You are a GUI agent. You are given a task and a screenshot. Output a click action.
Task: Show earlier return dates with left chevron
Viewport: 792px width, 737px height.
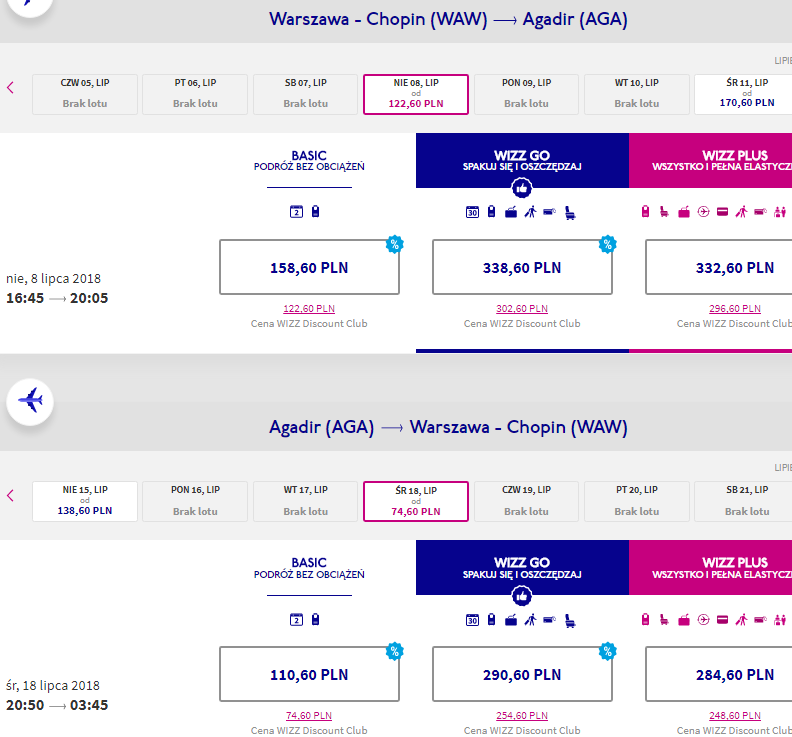[x=11, y=496]
